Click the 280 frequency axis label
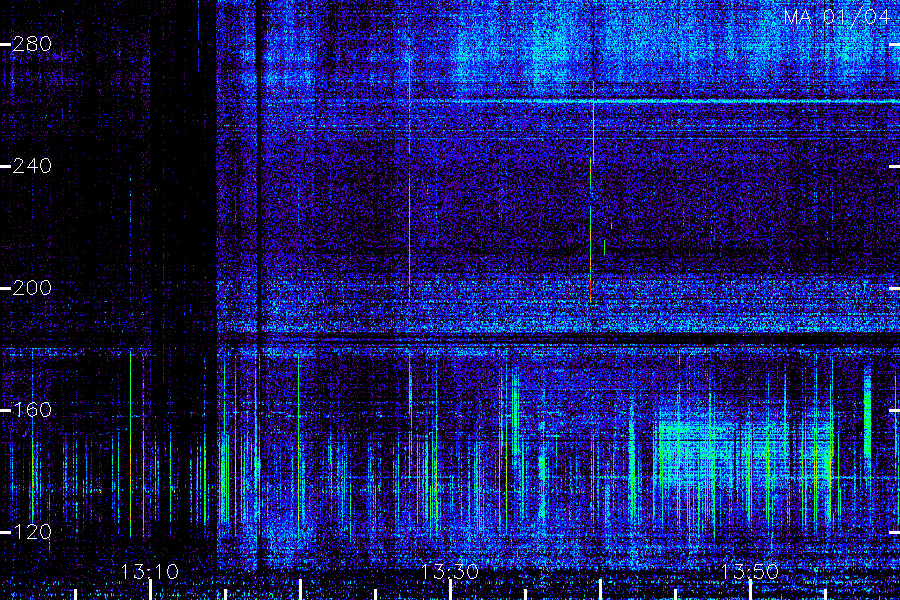This screenshot has width=900, height=600. (x=32, y=44)
